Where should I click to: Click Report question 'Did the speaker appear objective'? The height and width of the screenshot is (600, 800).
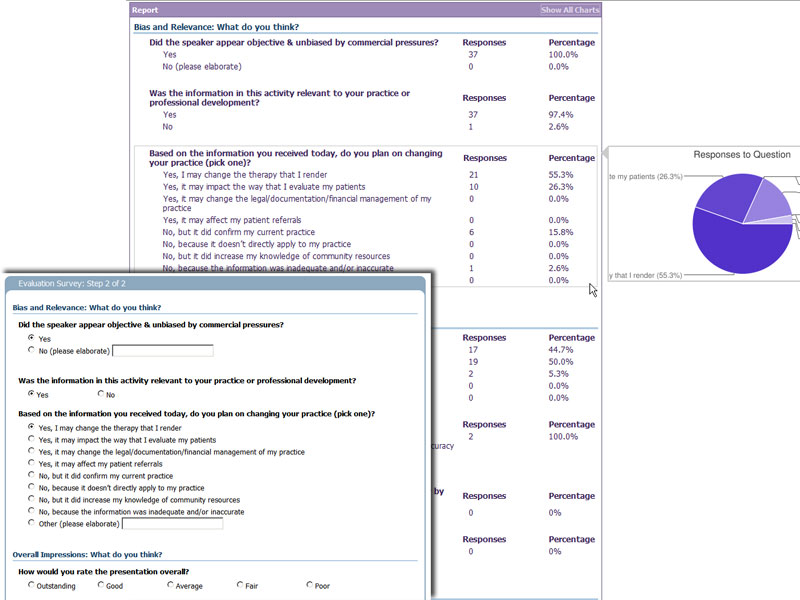tap(294, 42)
